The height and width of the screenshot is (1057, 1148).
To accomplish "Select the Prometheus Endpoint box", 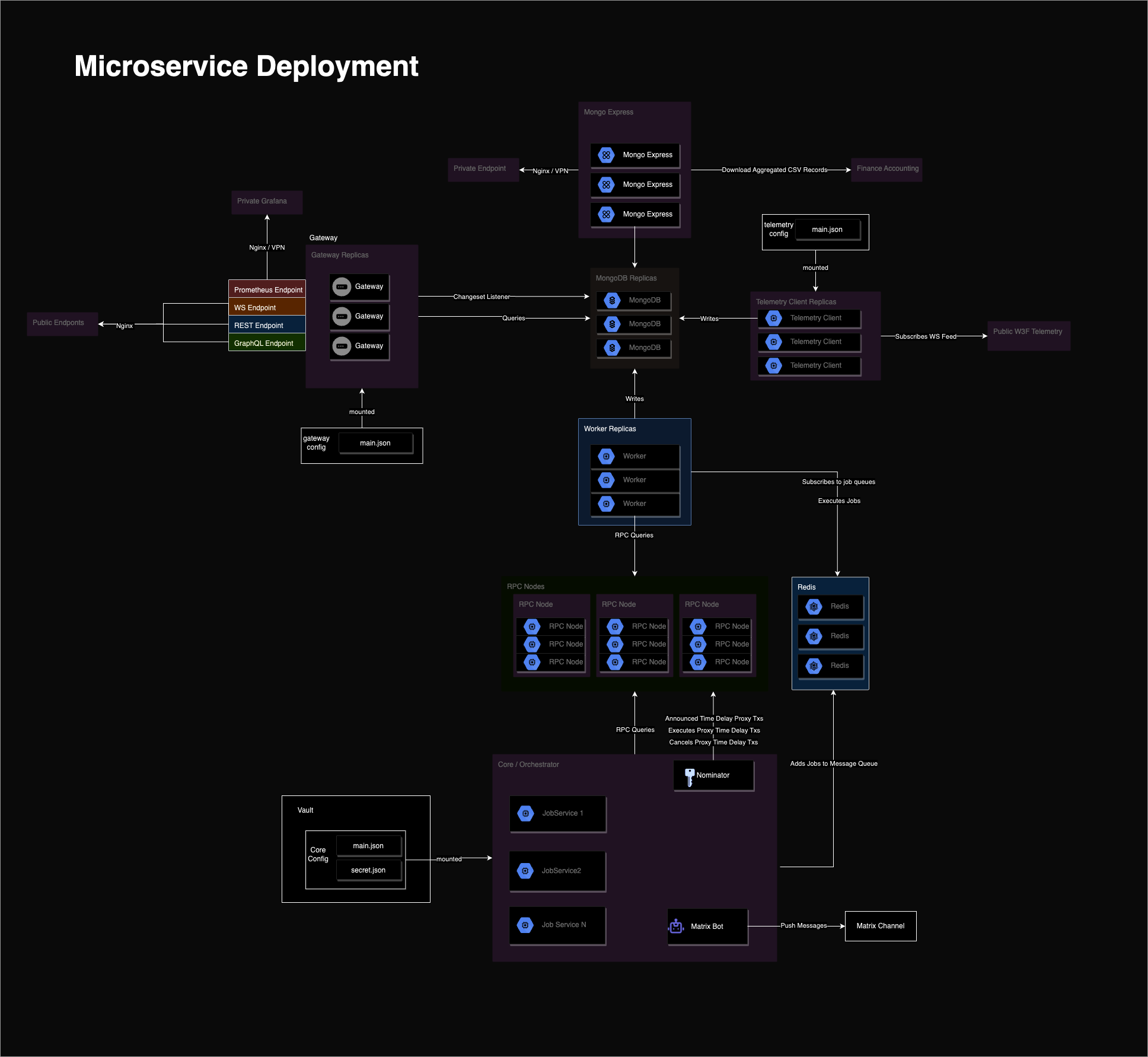I will click(x=267, y=289).
